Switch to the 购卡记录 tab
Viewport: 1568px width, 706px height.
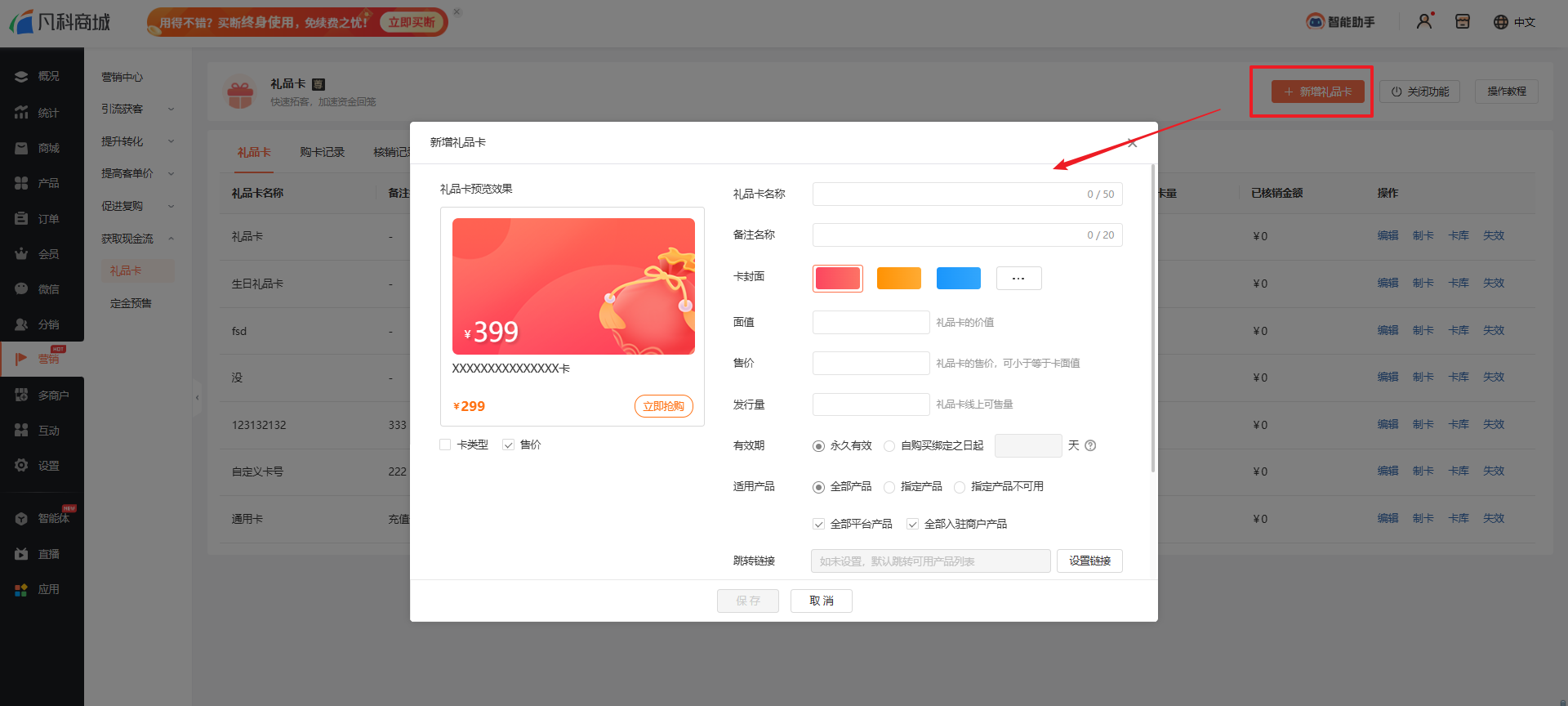tap(322, 152)
